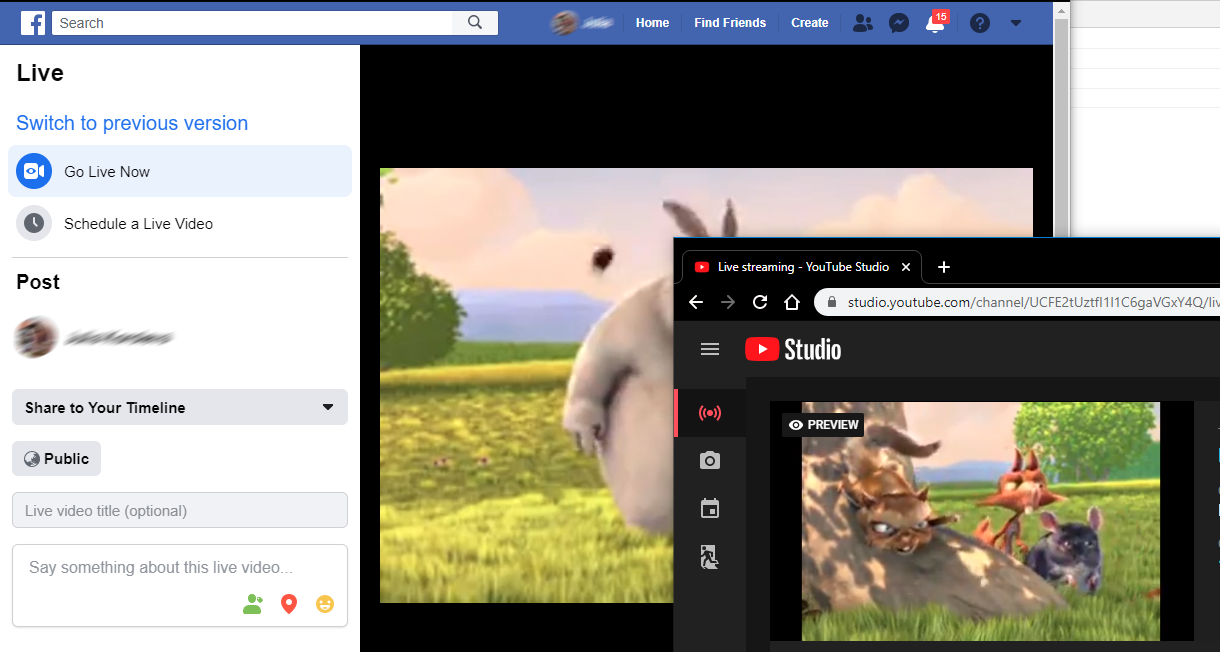Image resolution: width=1220 pixels, height=652 pixels.
Task: Tag friends icon in the description box
Action: pos(253,604)
